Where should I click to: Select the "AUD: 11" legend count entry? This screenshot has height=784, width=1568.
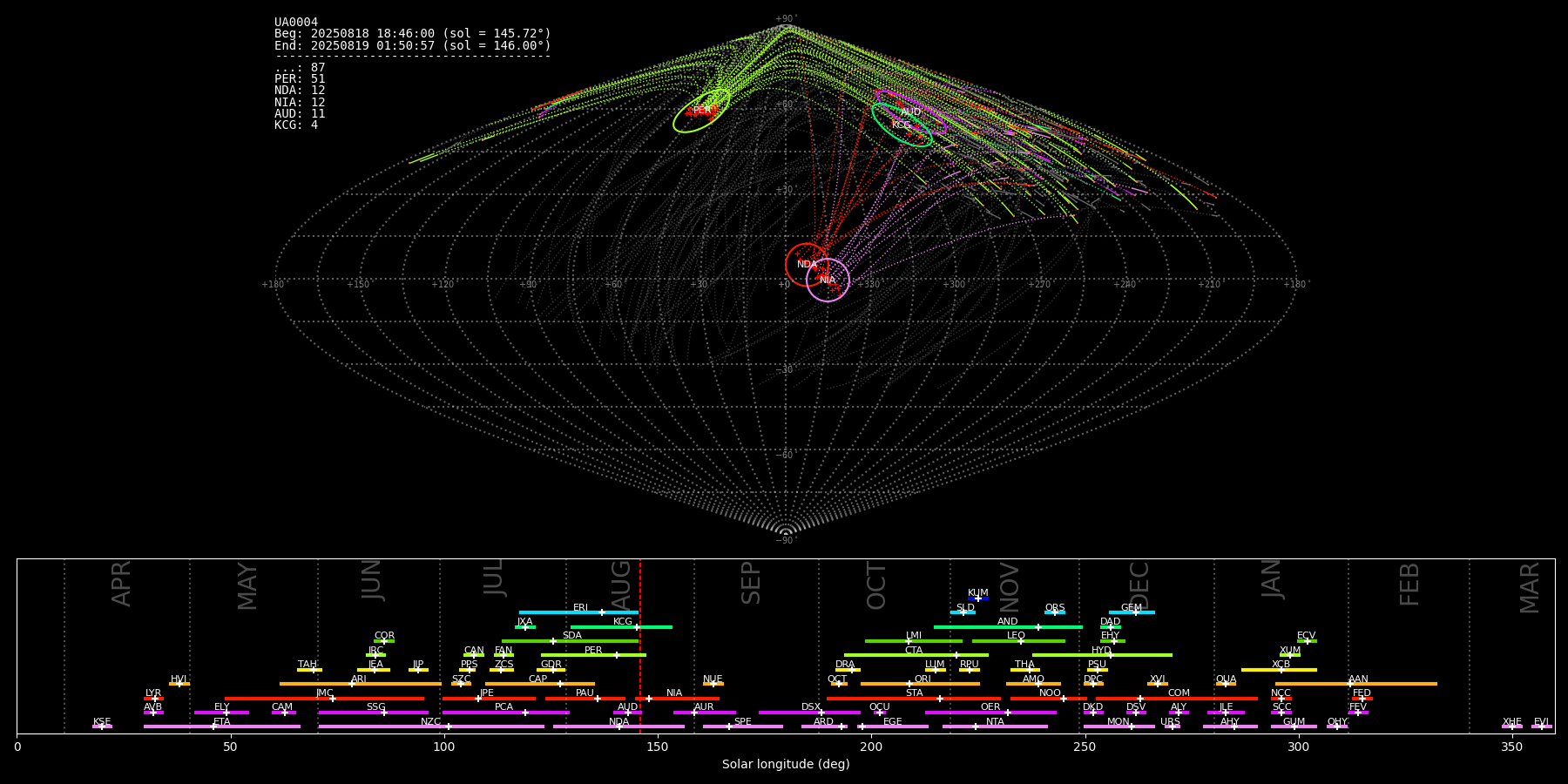(300, 113)
